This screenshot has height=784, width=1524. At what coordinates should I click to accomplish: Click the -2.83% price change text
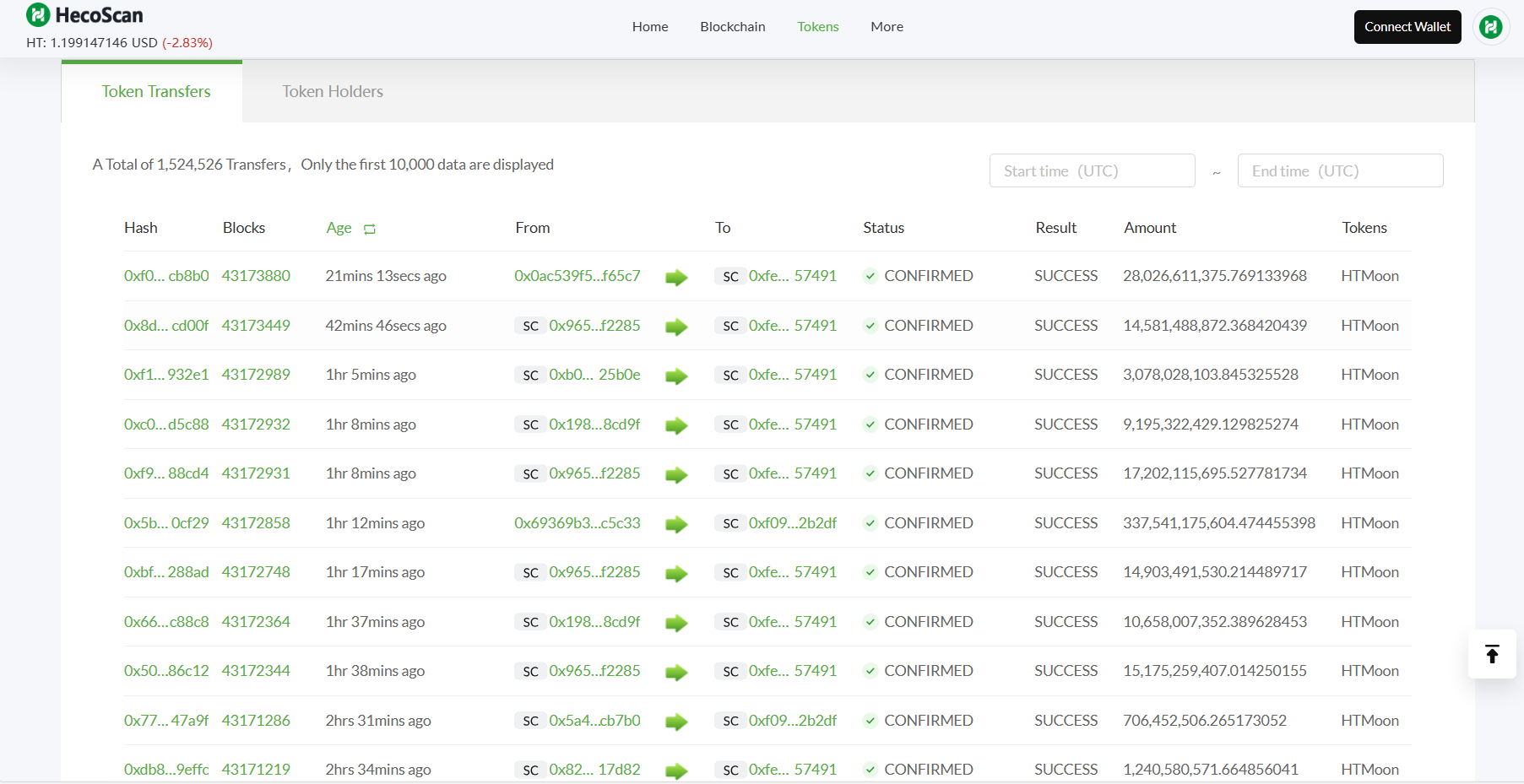click(x=187, y=42)
